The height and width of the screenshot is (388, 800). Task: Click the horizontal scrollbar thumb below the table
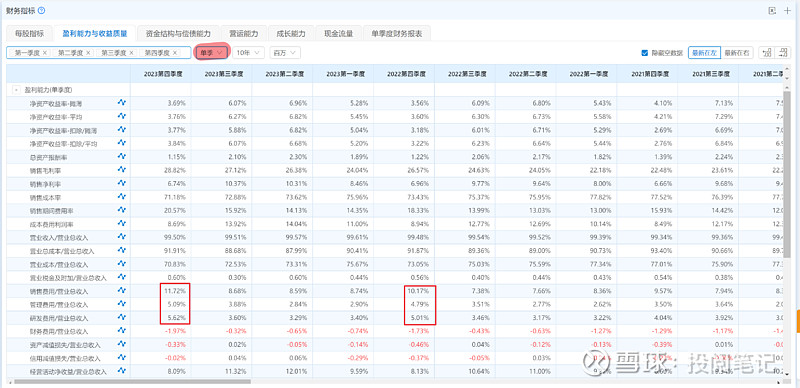tap(133, 381)
